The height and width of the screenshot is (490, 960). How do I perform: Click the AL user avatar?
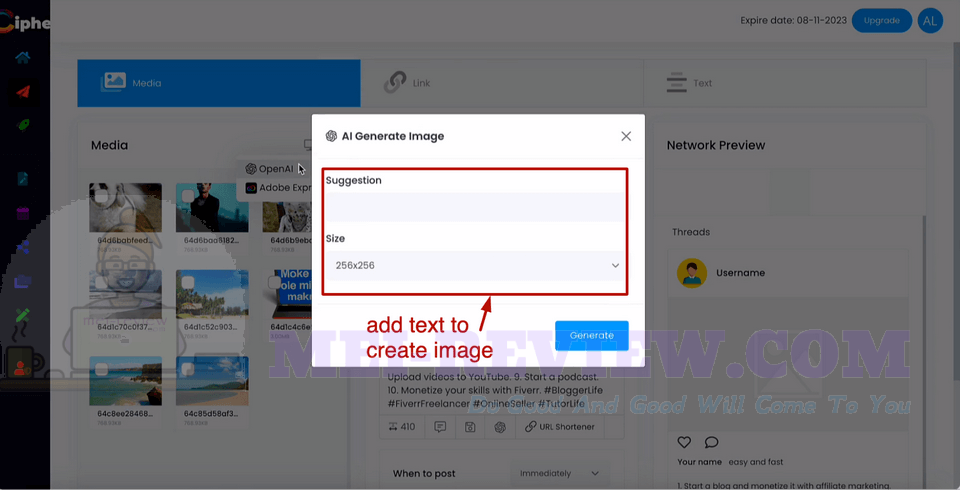(930, 21)
